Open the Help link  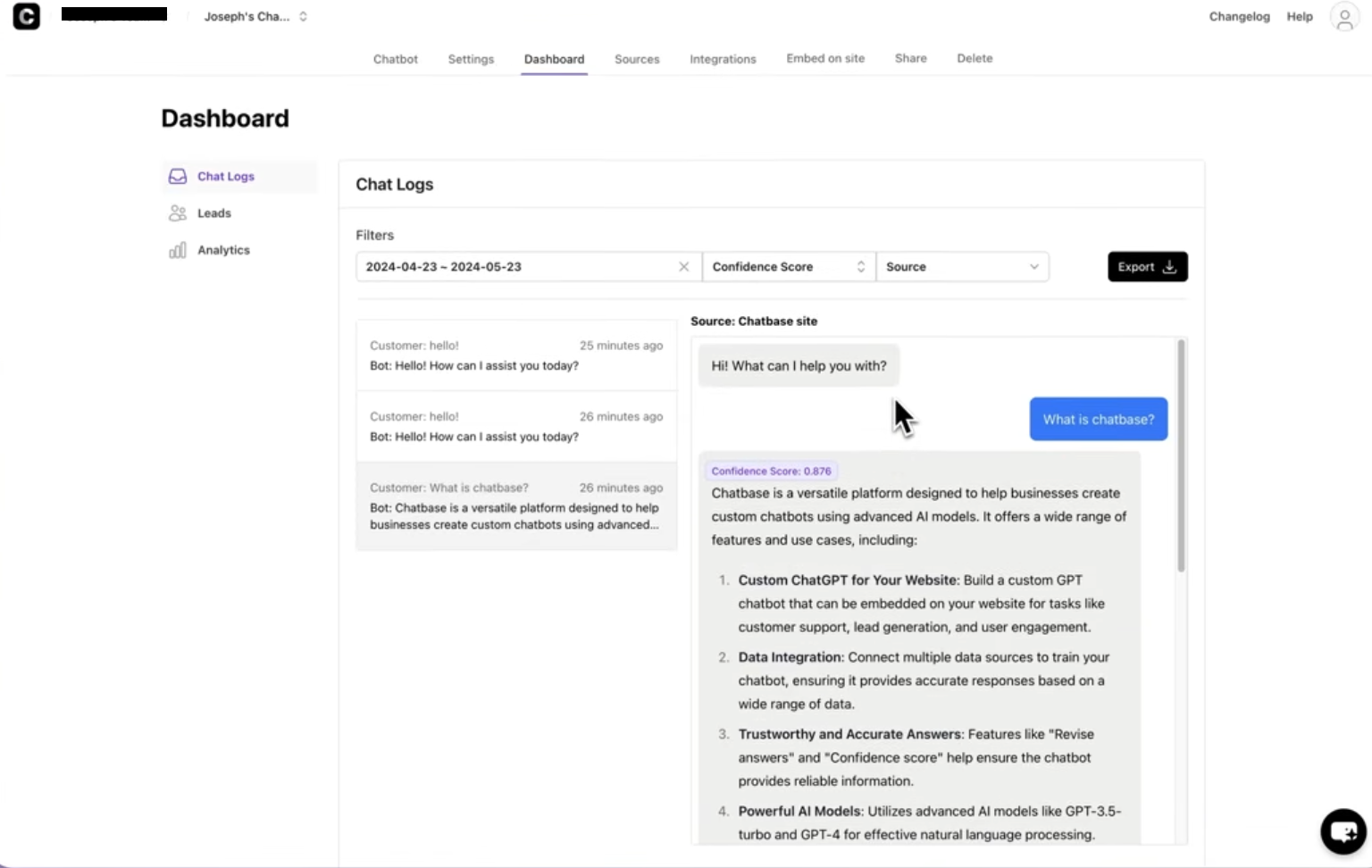(x=1300, y=16)
